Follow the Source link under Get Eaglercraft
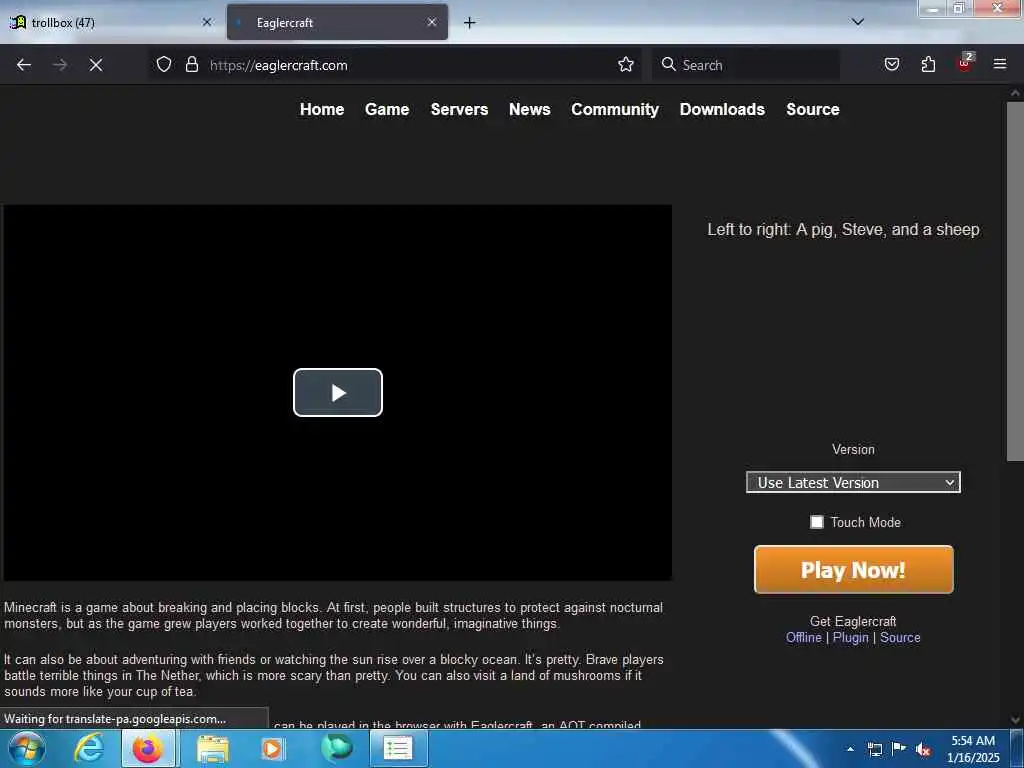Viewport: 1024px width, 768px height. tap(900, 637)
